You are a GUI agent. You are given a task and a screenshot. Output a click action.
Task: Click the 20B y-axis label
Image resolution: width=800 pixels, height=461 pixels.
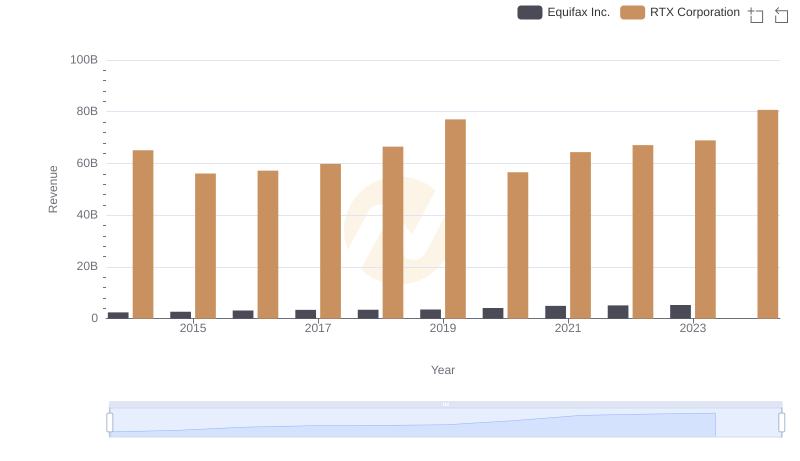[87, 266]
